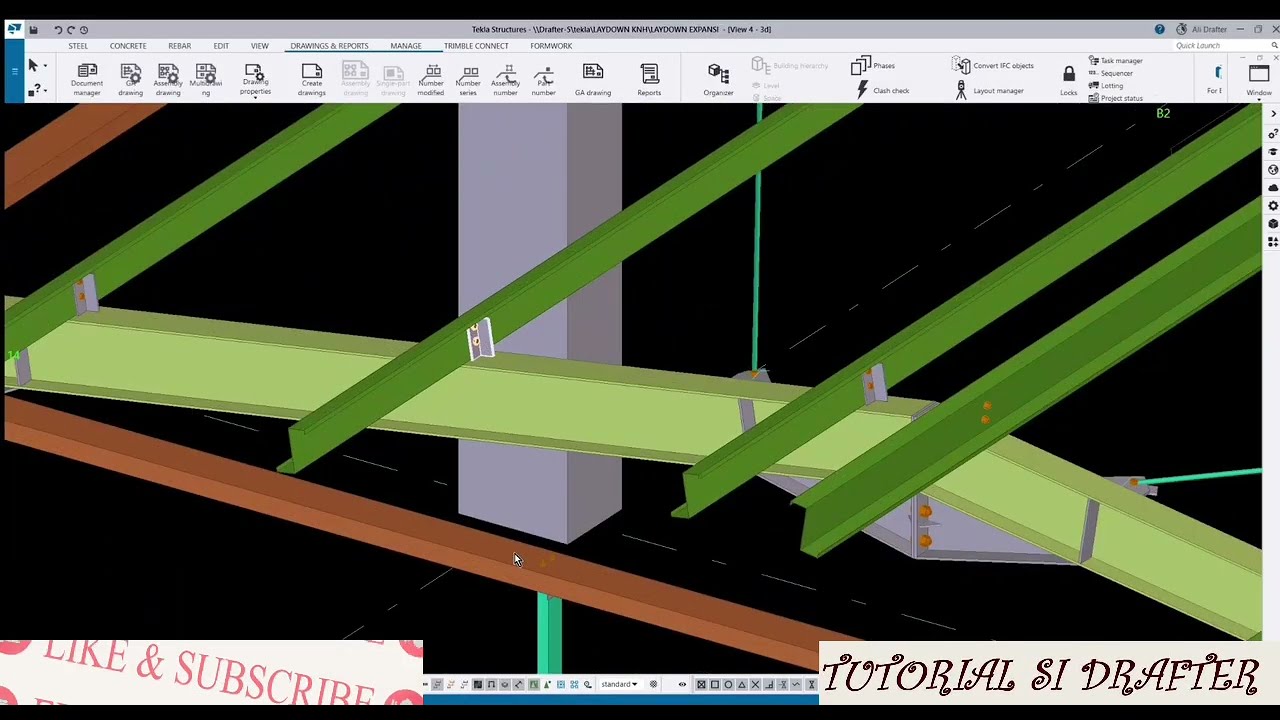Expand the side pane arrow at top right

[x=1273, y=115]
